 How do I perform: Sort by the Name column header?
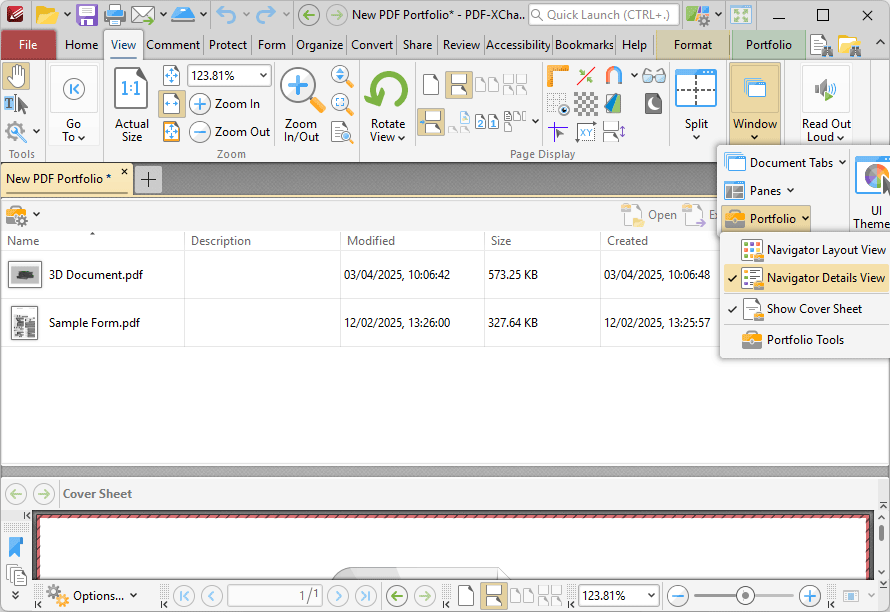tap(93, 241)
